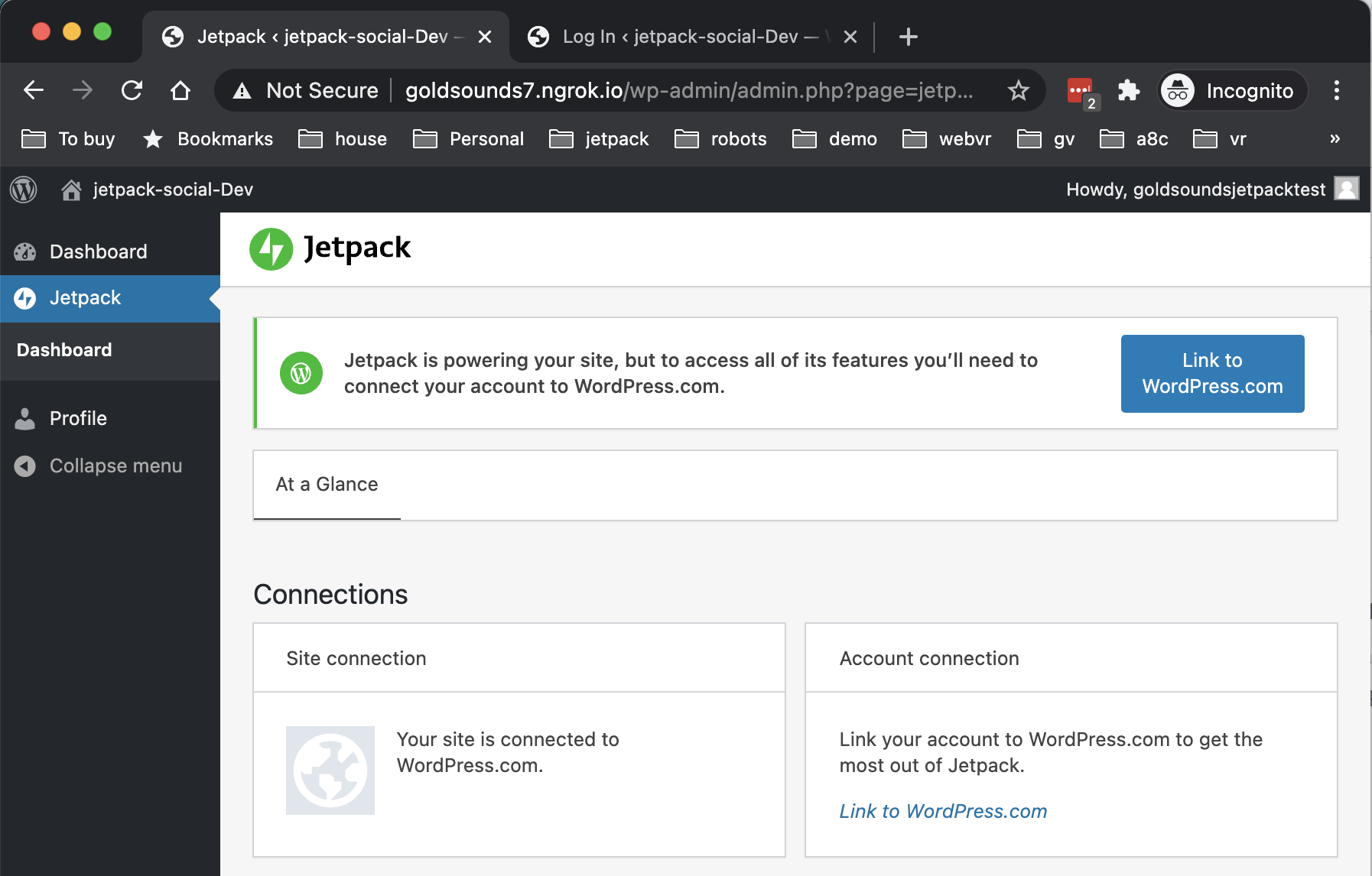
Task: Open the red extension icon with badge 2
Action: tap(1081, 92)
